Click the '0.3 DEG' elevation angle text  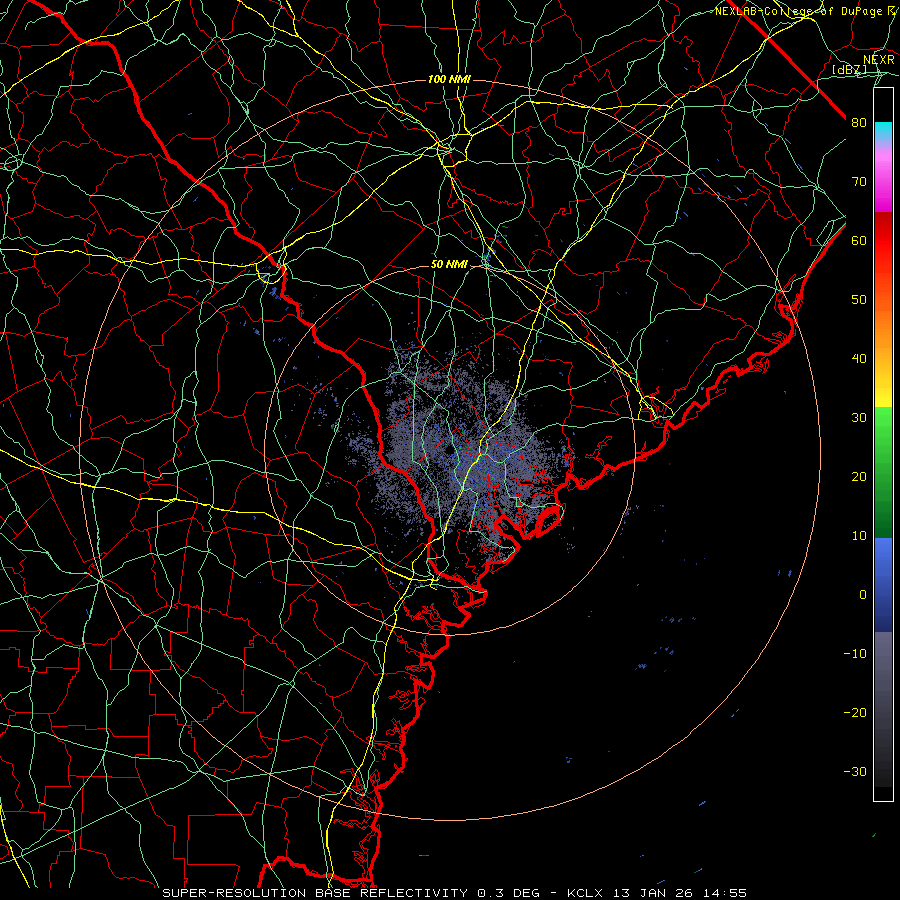coord(509,893)
